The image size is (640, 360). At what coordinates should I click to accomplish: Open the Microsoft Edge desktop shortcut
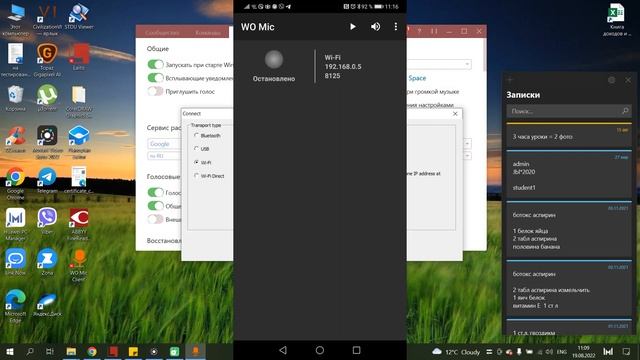(x=16, y=306)
